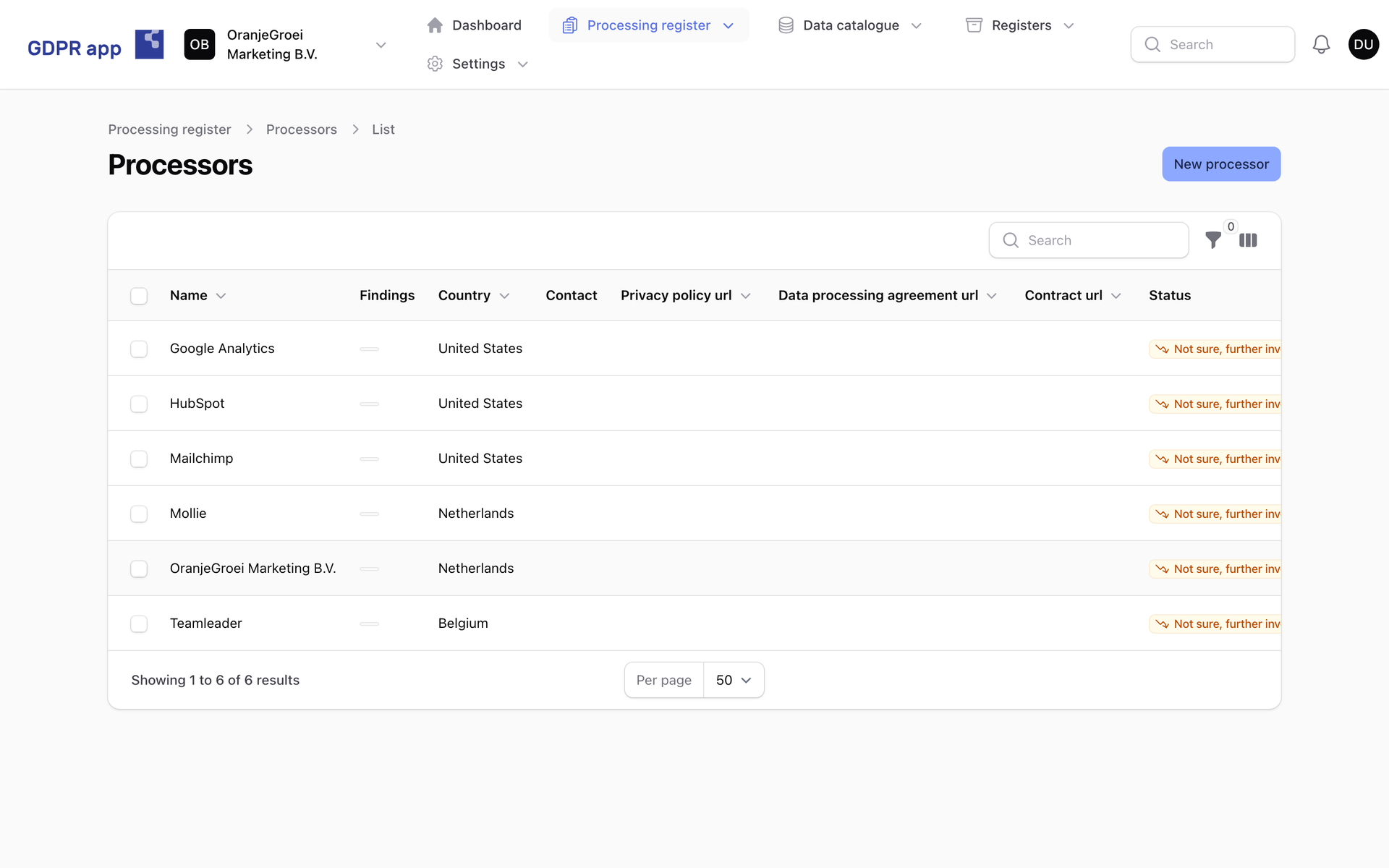Click the Belgium country cell for Teamleader

[x=463, y=624]
